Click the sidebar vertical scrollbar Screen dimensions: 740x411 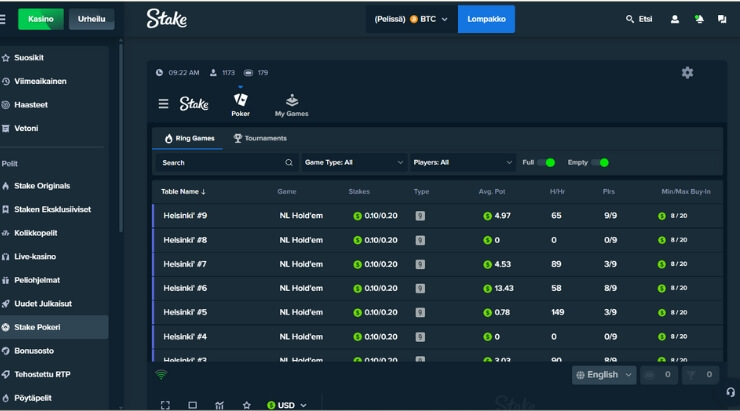121,137
